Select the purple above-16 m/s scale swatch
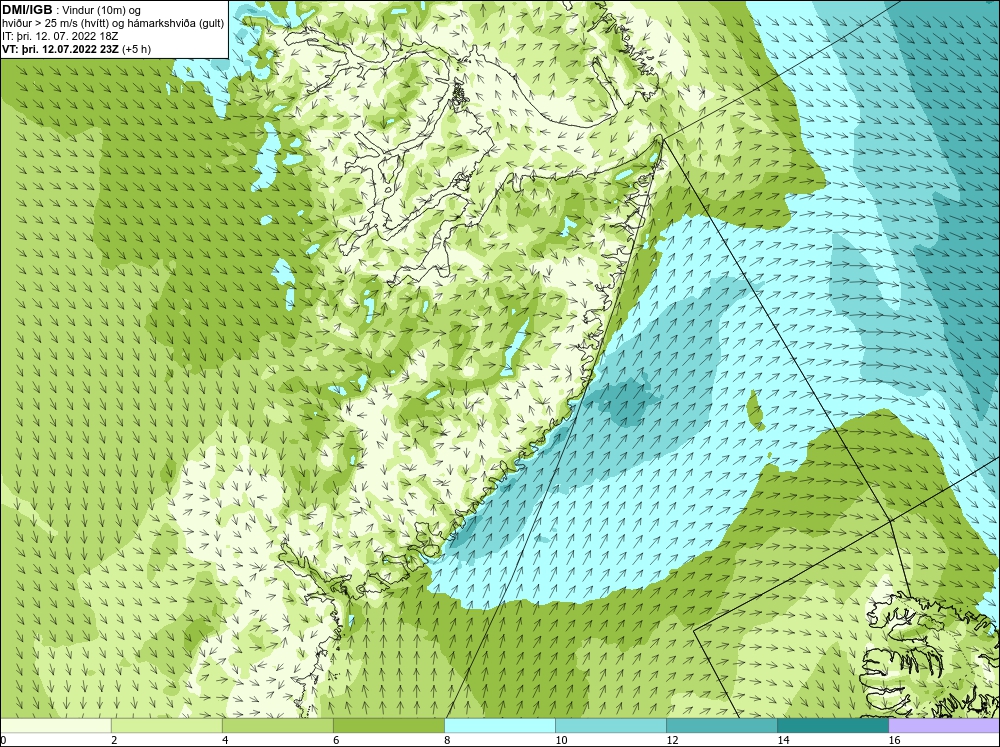 944,725
